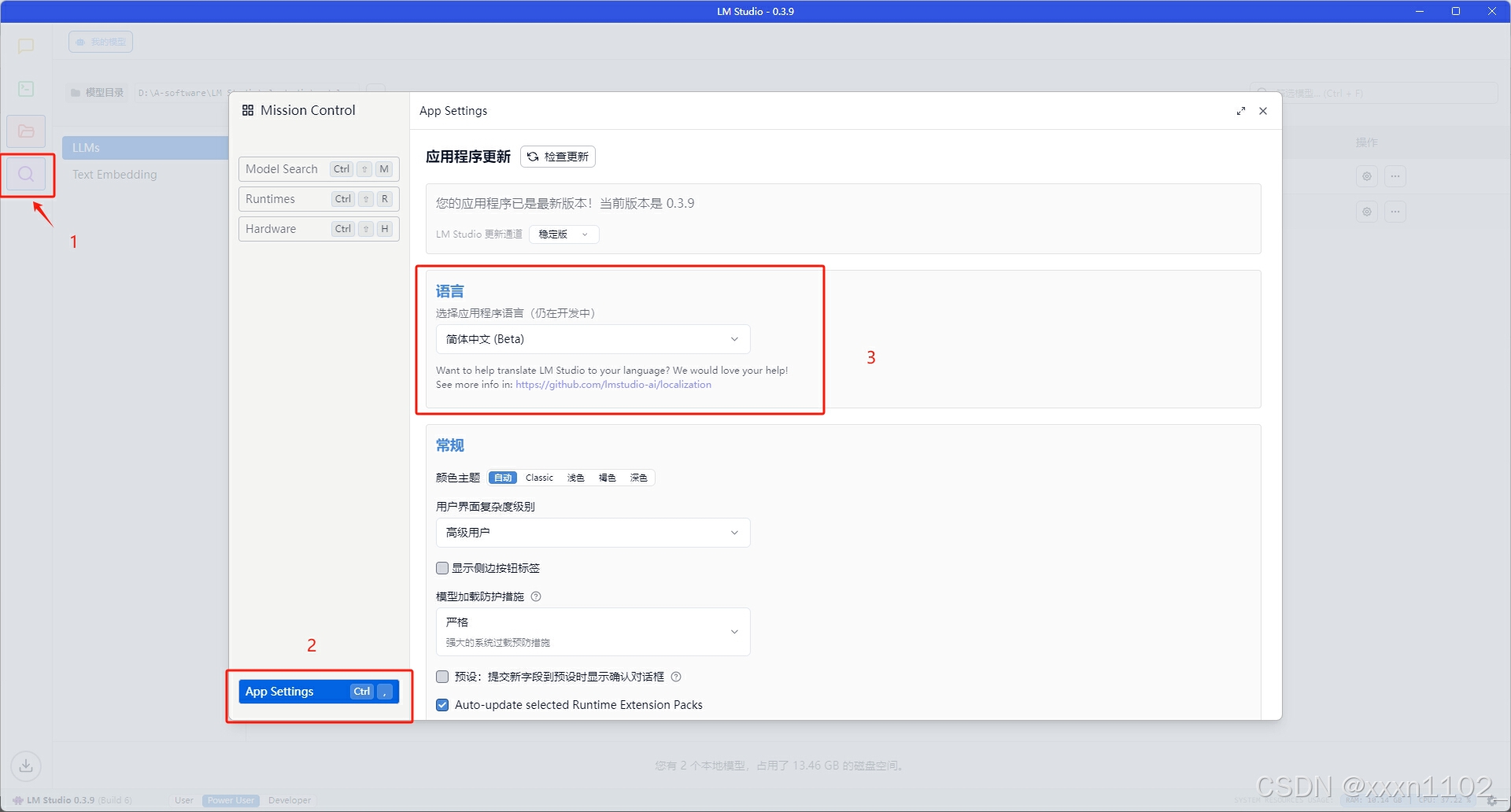
Task: Click gear icon in second model row
Action: [1367, 212]
